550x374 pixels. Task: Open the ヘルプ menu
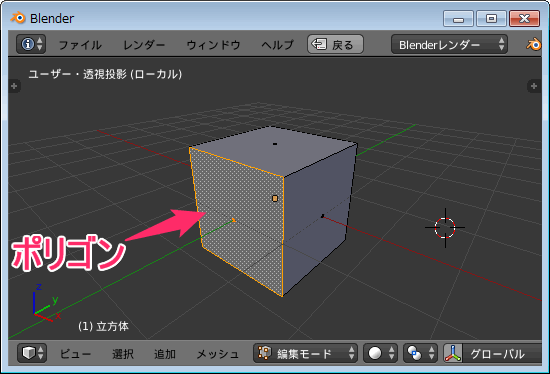[x=277, y=45]
